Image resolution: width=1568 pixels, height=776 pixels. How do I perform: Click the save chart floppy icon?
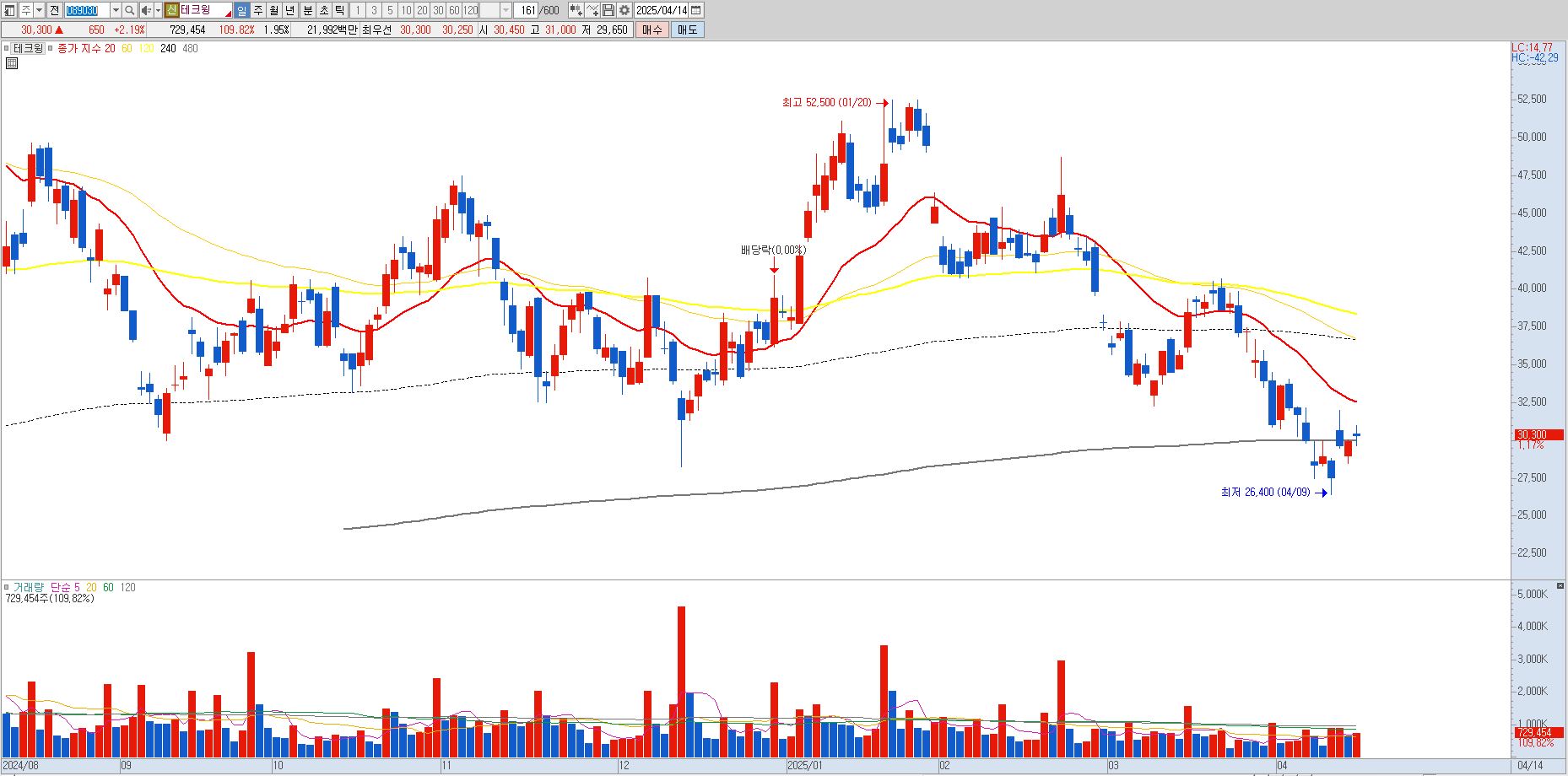coord(608,10)
